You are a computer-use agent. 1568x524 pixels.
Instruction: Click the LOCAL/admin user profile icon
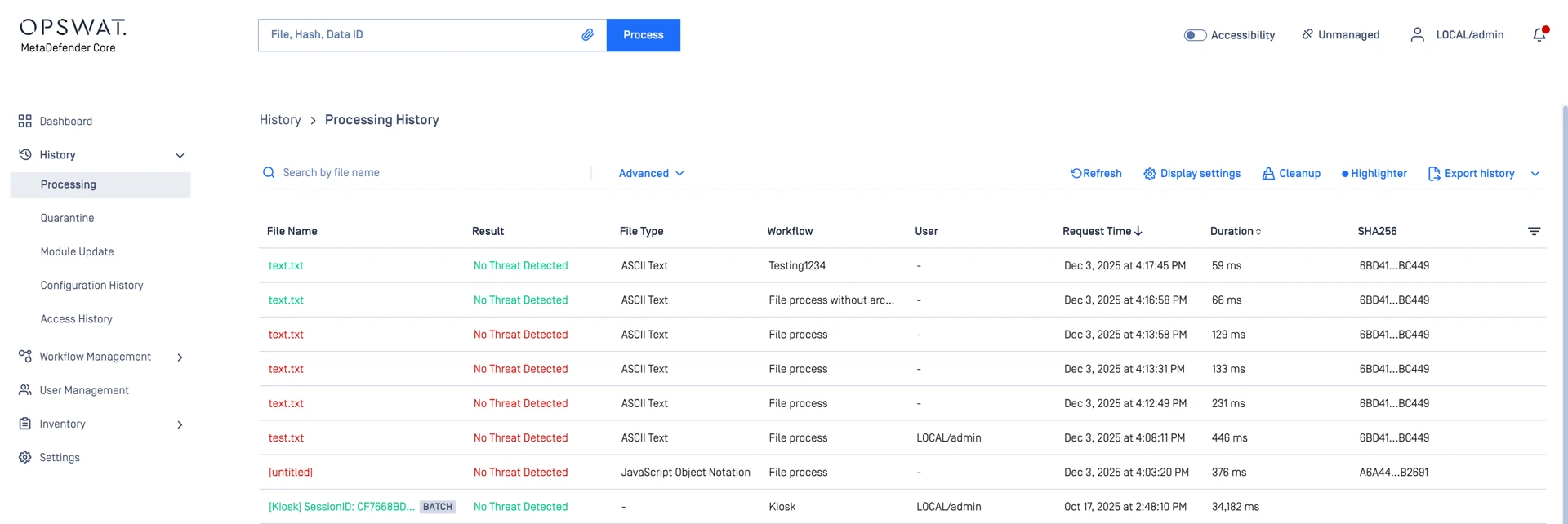coord(1417,35)
